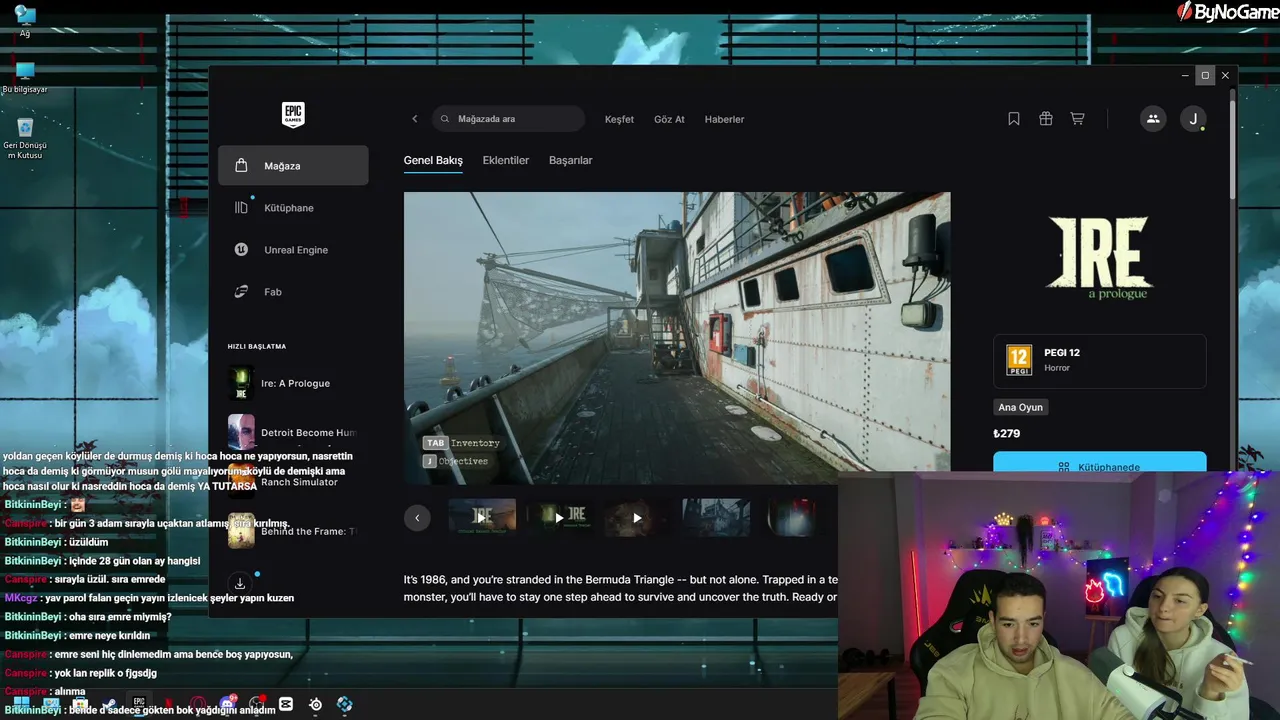Click the large ship deck screenshot
The height and width of the screenshot is (720, 1280).
tap(677, 338)
